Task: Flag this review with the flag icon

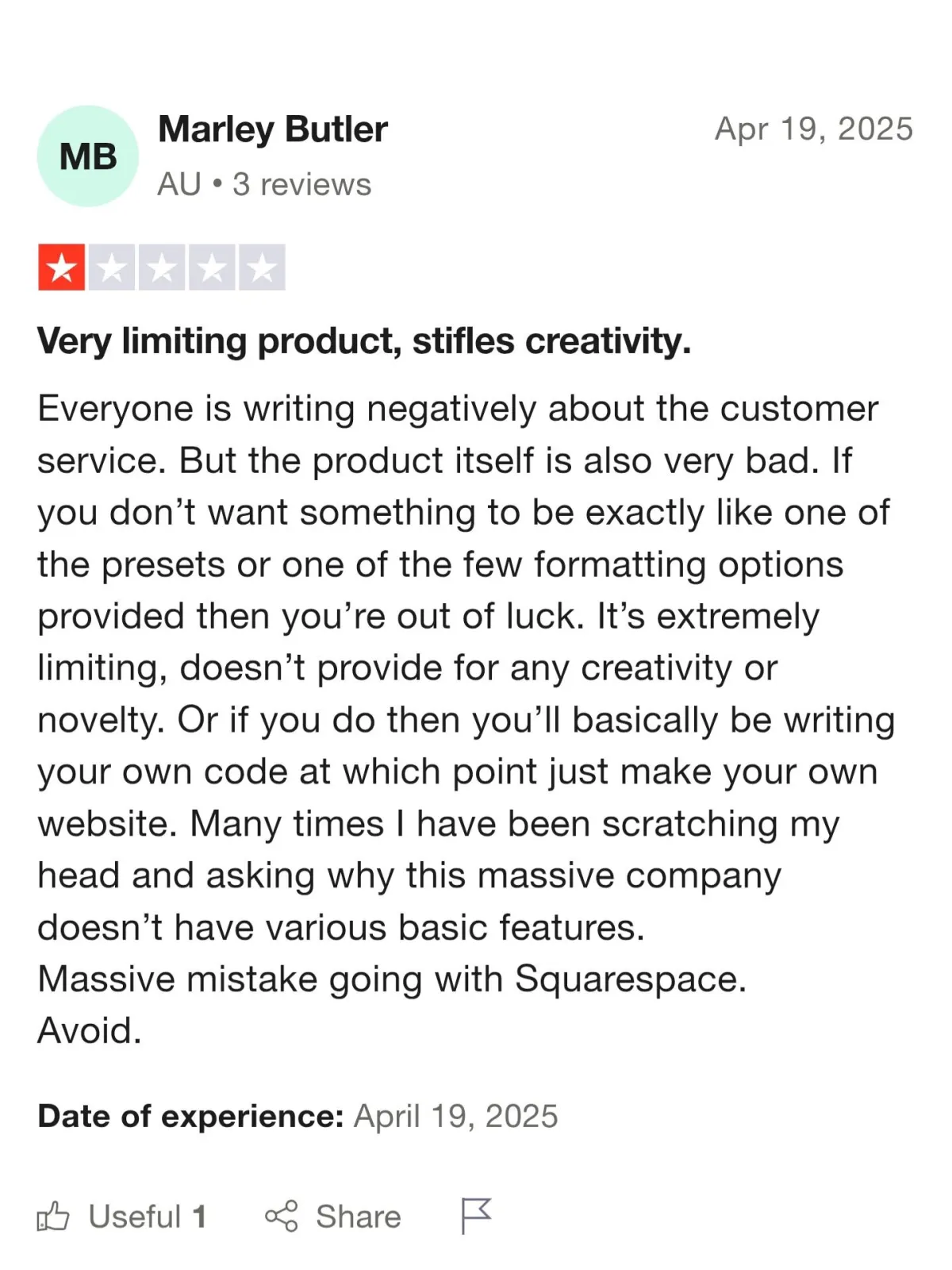Action: tap(476, 1216)
